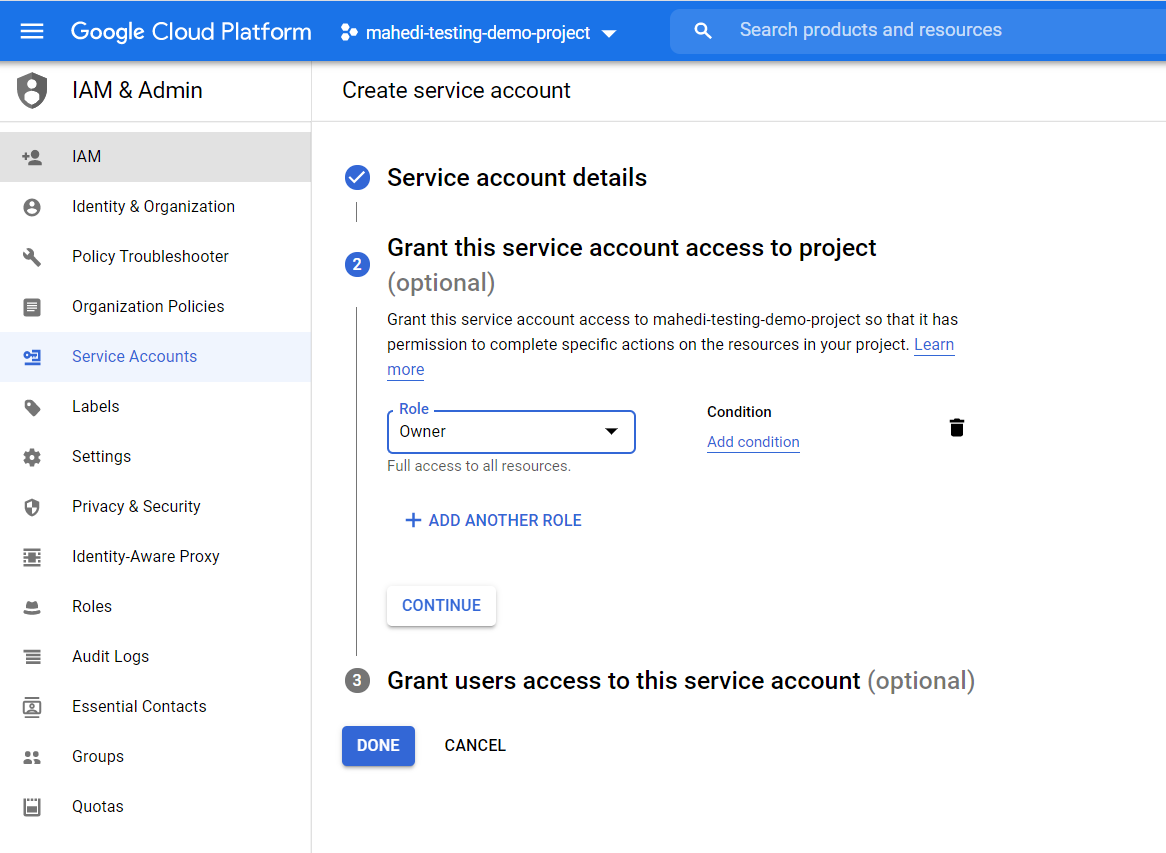
Task: Click DONE to finish creation
Action: [x=378, y=745]
